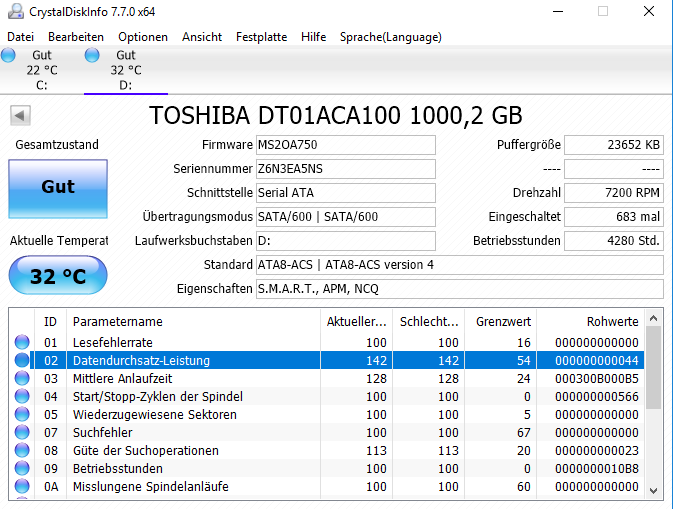Image resolution: width=673 pixels, height=509 pixels.
Task: Click the Übertragungsmodus field SATA/600
Action: click(x=346, y=217)
